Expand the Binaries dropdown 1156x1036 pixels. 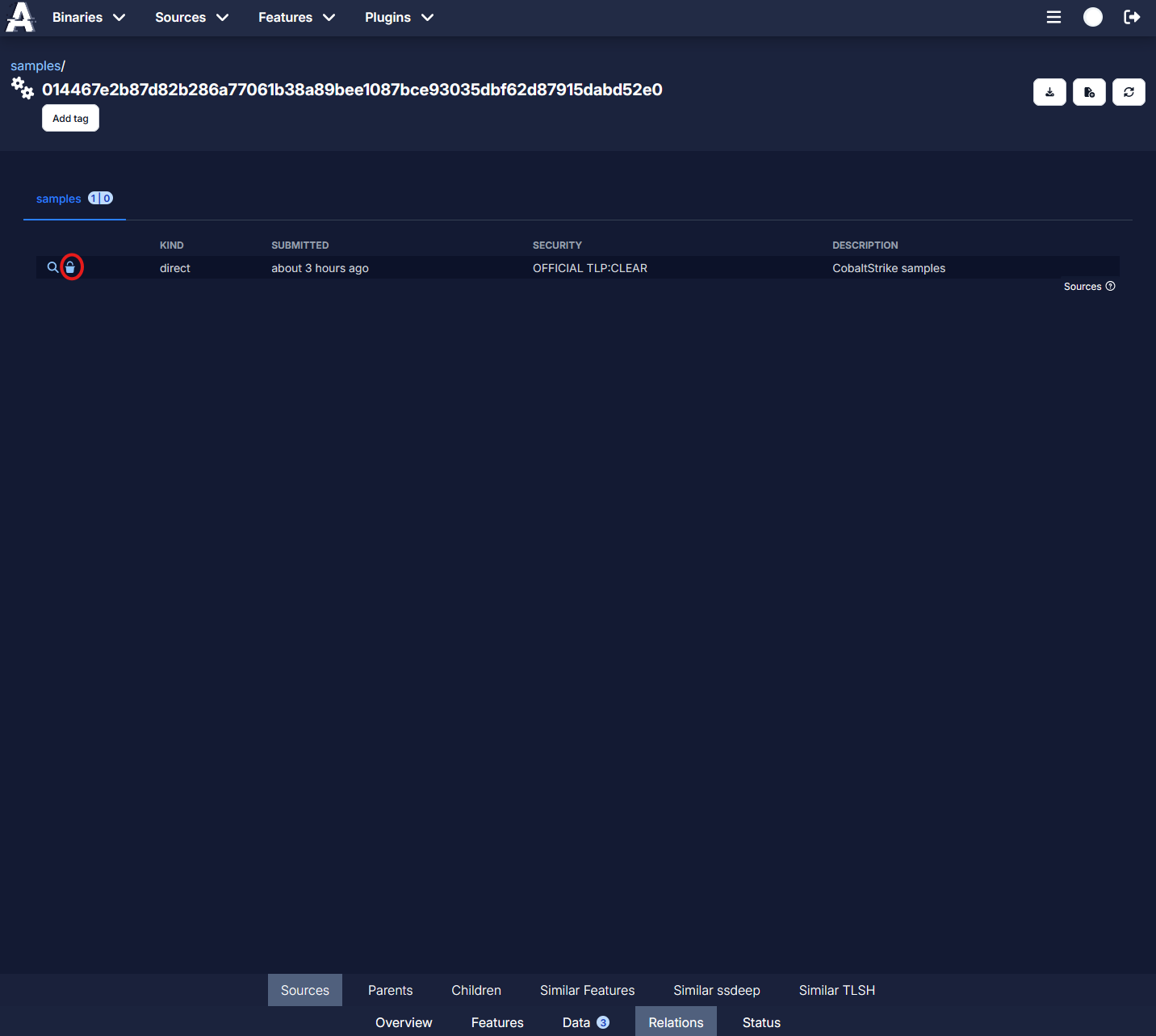click(x=89, y=17)
